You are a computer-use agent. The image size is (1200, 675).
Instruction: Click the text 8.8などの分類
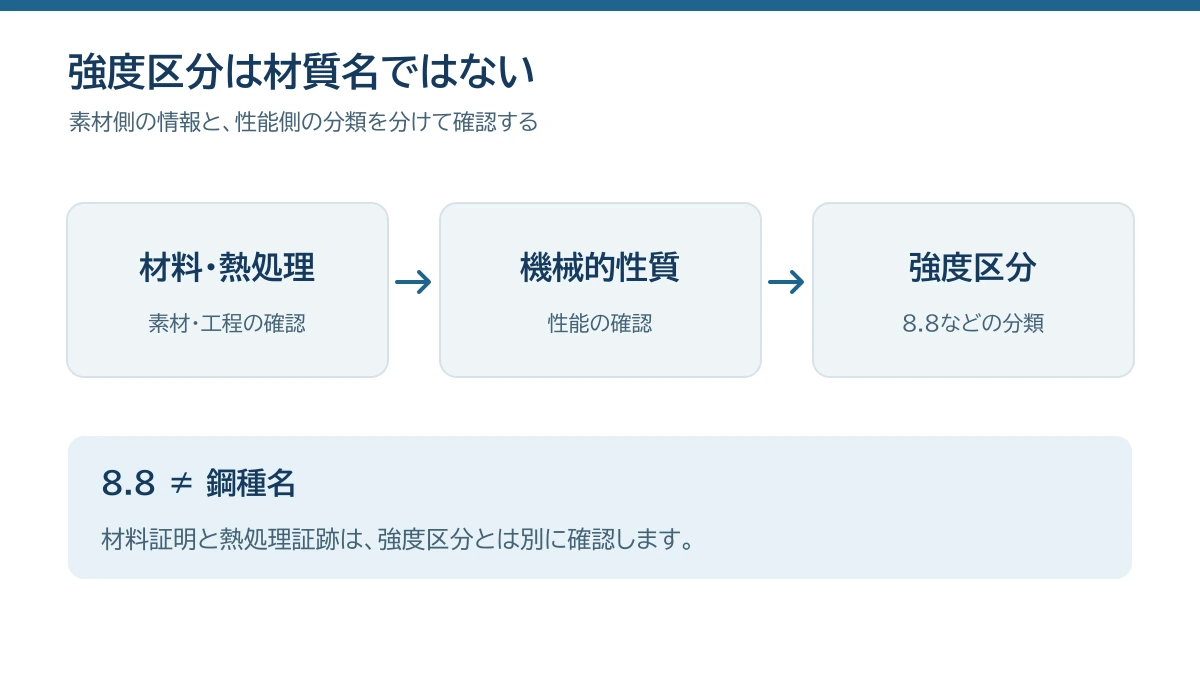pyautogui.click(x=973, y=324)
